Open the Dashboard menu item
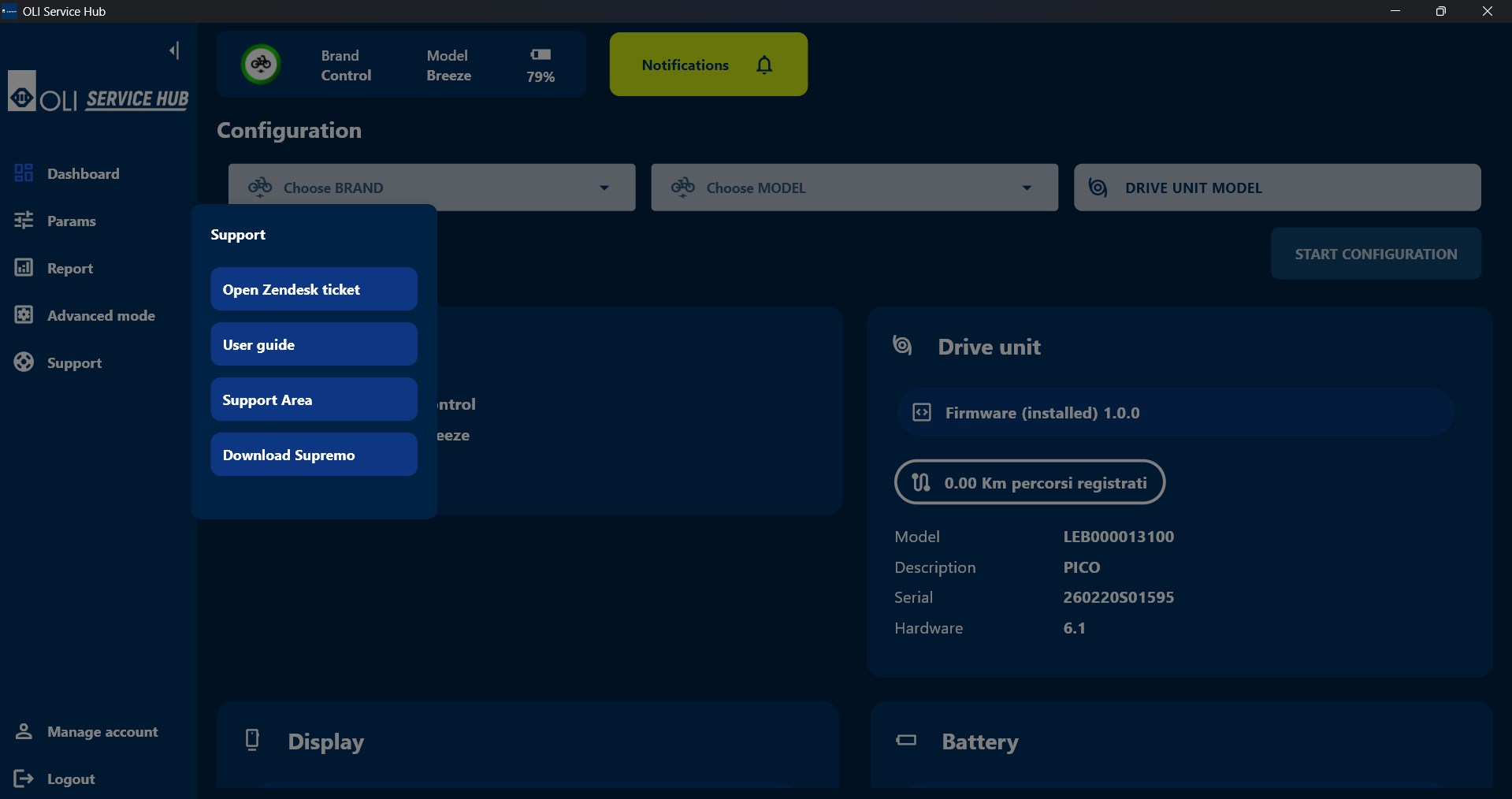Screen dimensions: 1512x799 (x=83, y=173)
